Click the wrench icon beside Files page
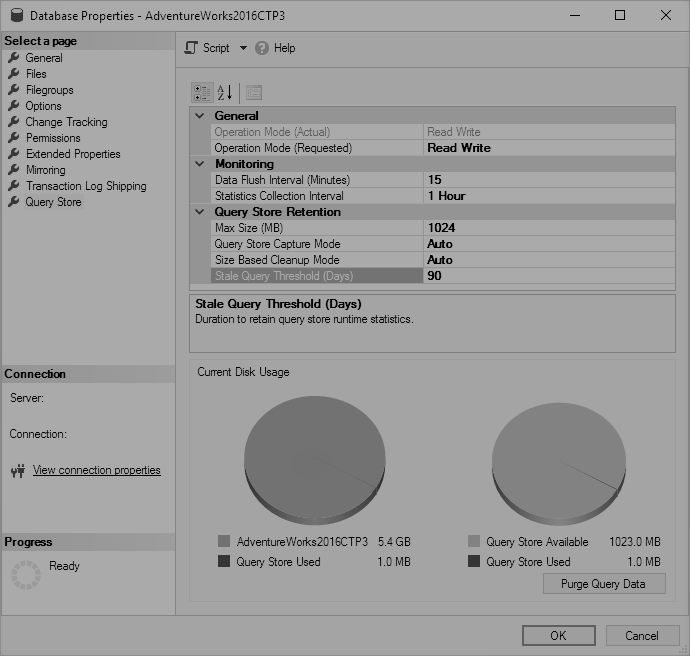The width and height of the screenshot is (690, 656). 14,73
